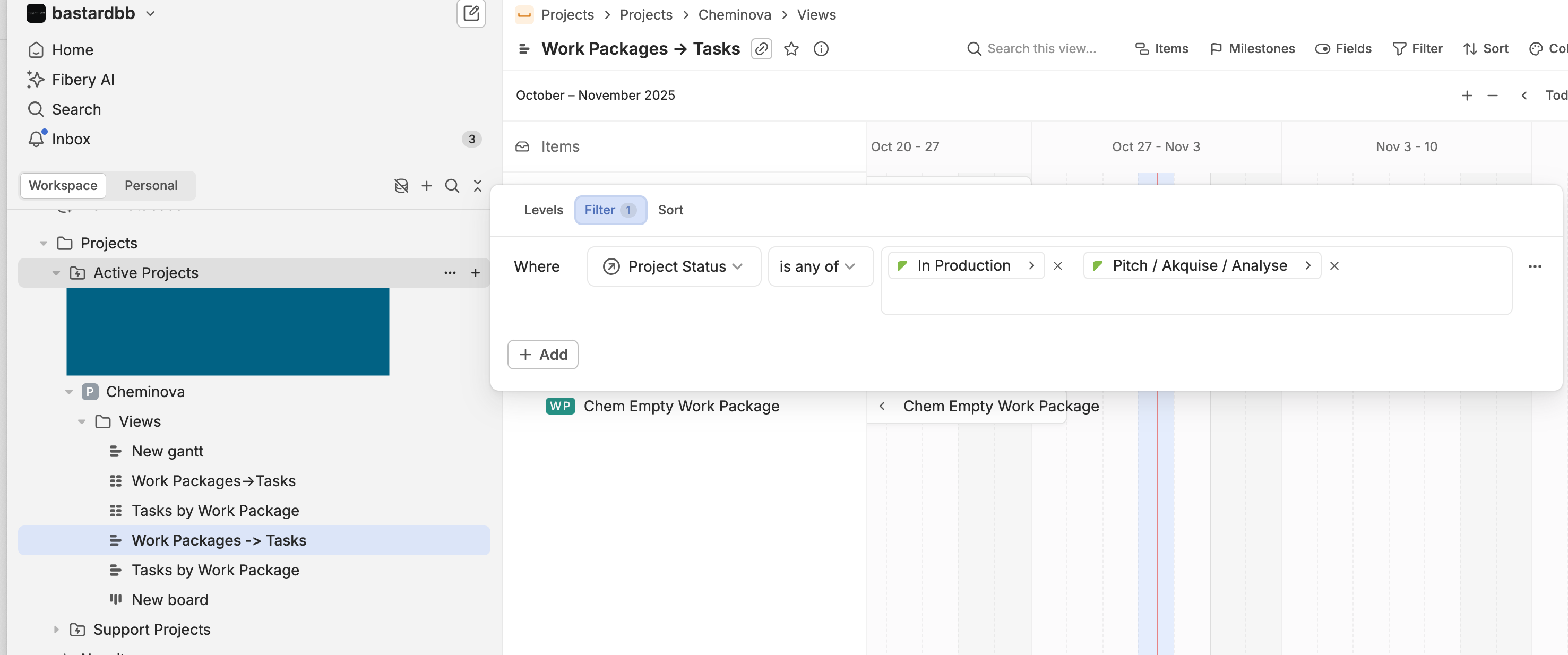The height and width of the screenshot is (655, 1568).
Task: Click the compose new item icon
Action: [x=470, y=13]
